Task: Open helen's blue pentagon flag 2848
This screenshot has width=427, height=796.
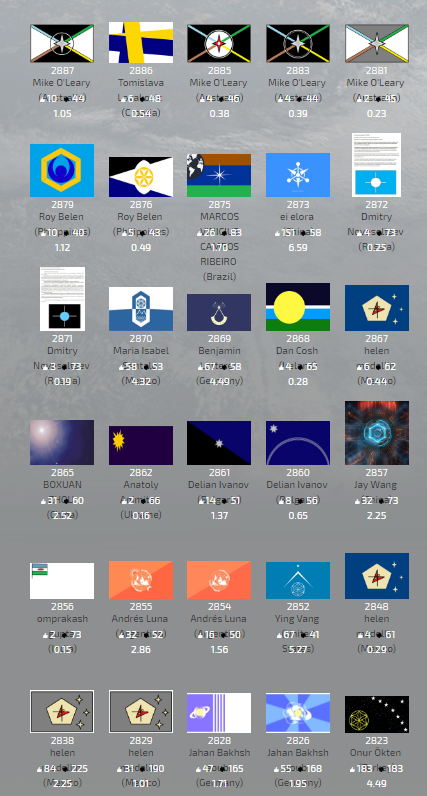Action: click(x=377, y=576)
